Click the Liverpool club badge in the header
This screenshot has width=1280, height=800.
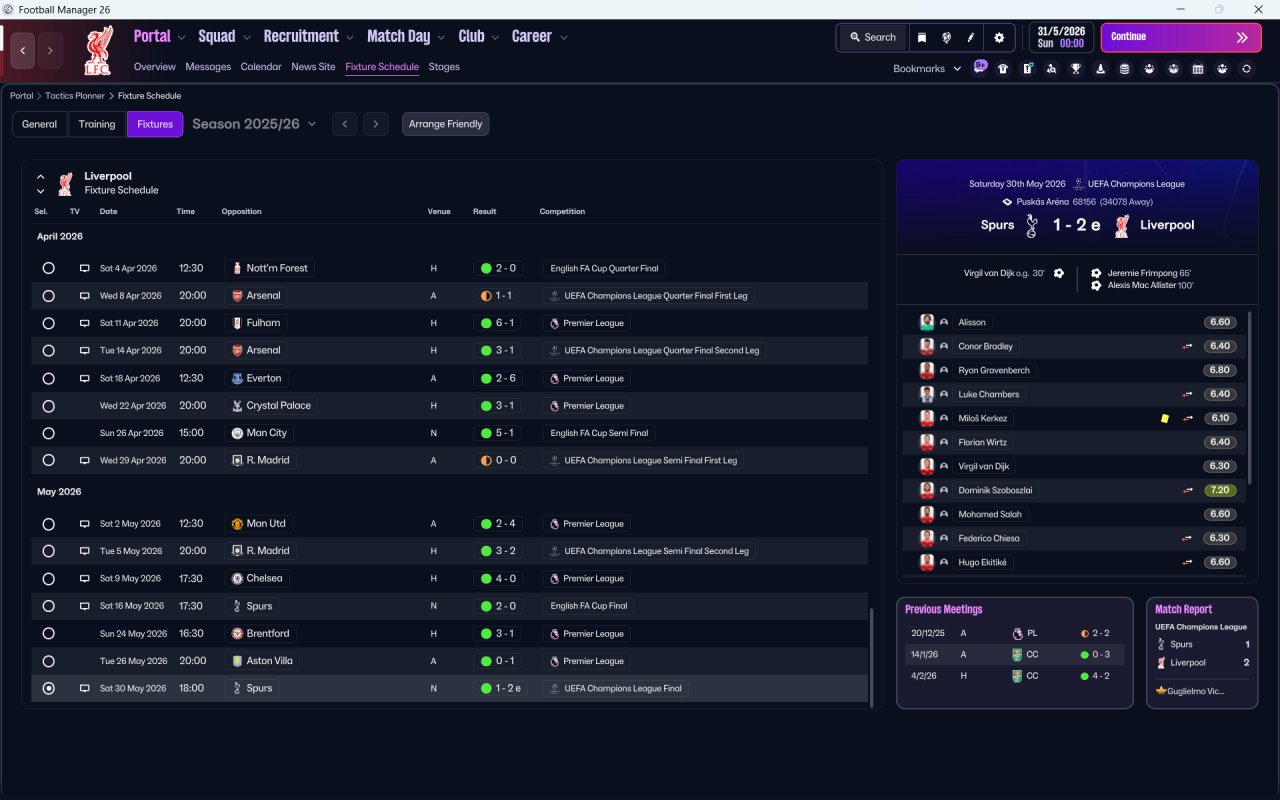(x=98, y=50)
